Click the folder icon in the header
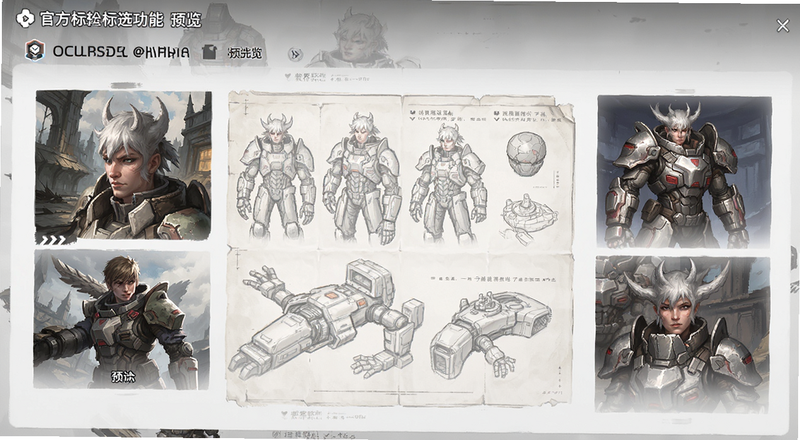Viewport: 800px width, 440px height. coord(209,52)
